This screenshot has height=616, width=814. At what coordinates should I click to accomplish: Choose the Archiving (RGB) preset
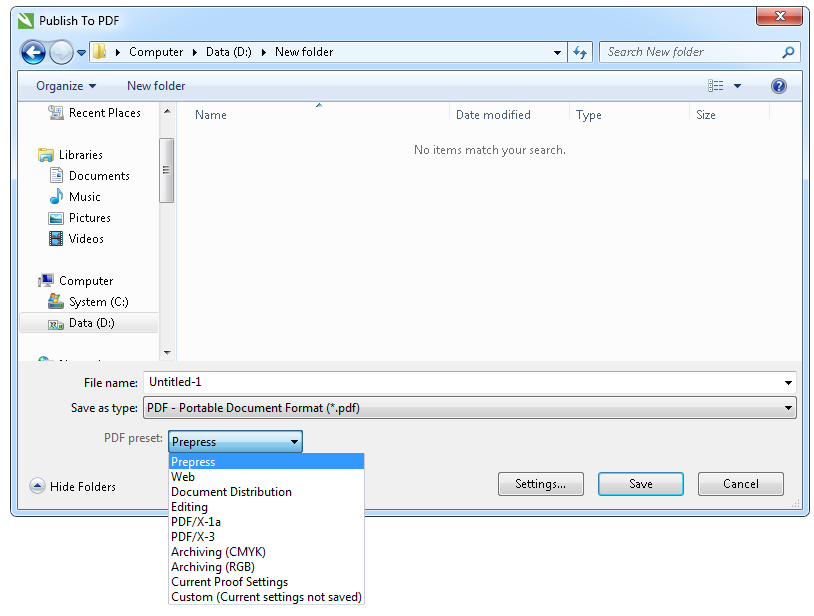[266, 567]
